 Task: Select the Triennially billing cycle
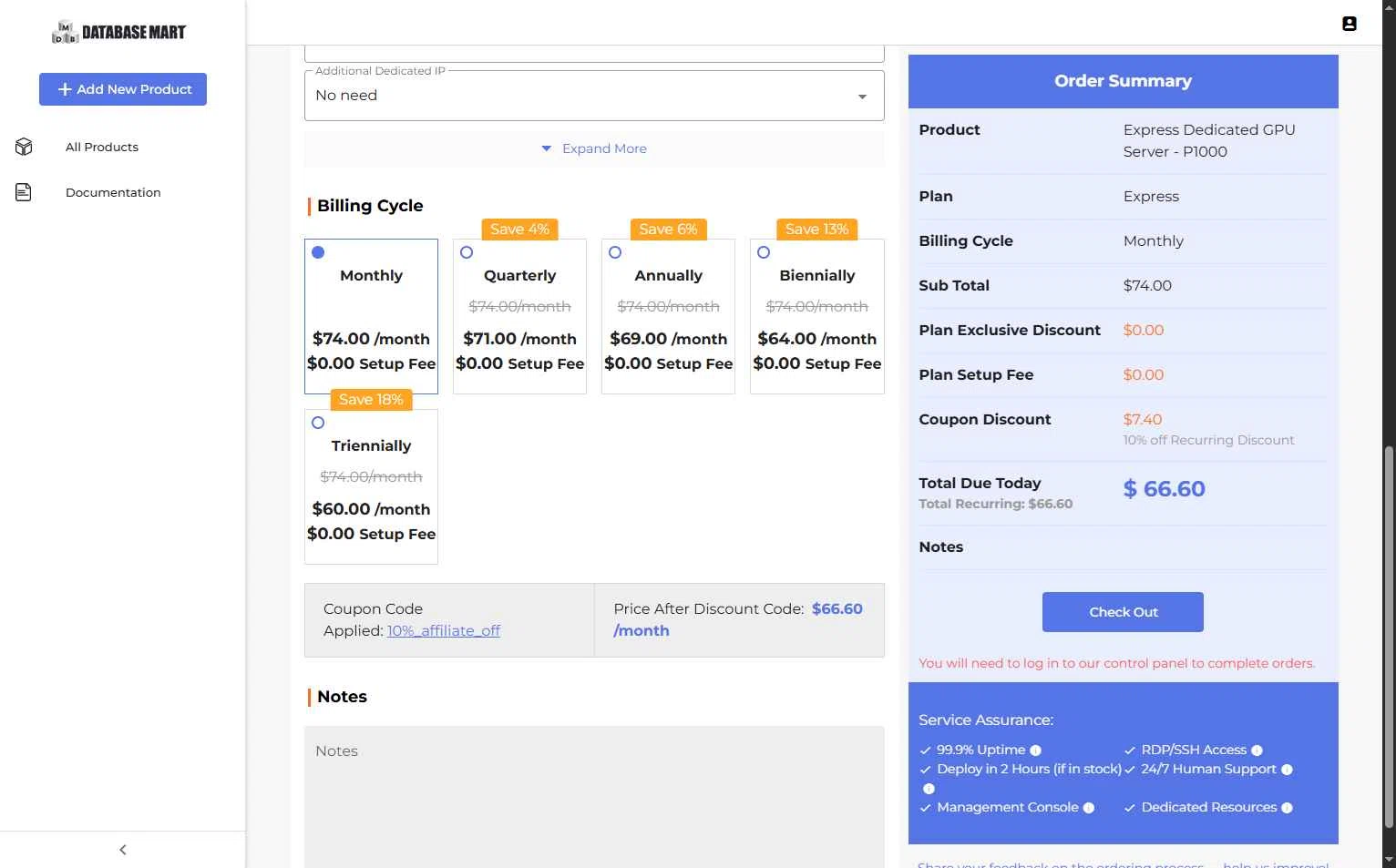(318, 423)
